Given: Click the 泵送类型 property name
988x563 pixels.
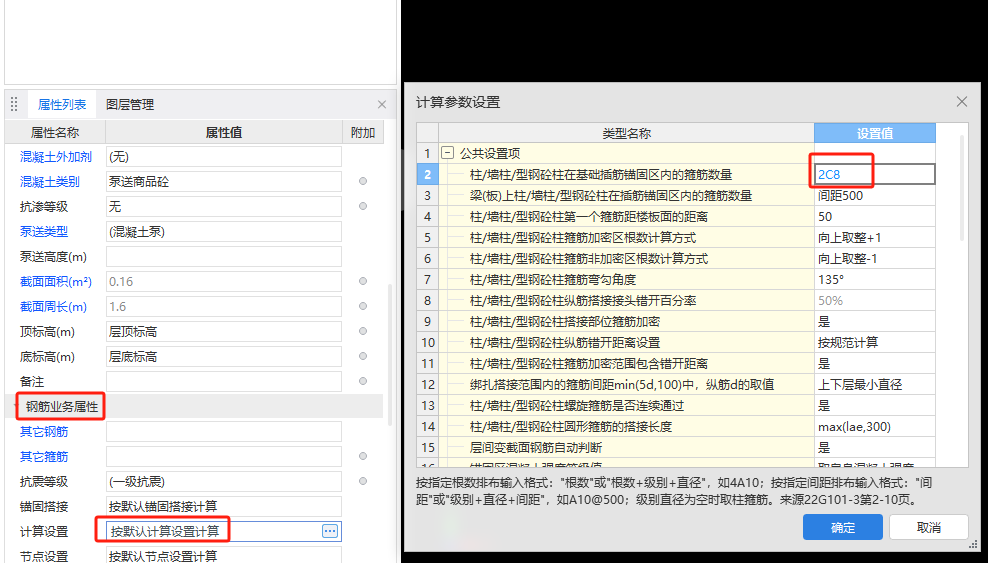Looking at the screenshot, I should pyautogui.click(x=44, y=232).
